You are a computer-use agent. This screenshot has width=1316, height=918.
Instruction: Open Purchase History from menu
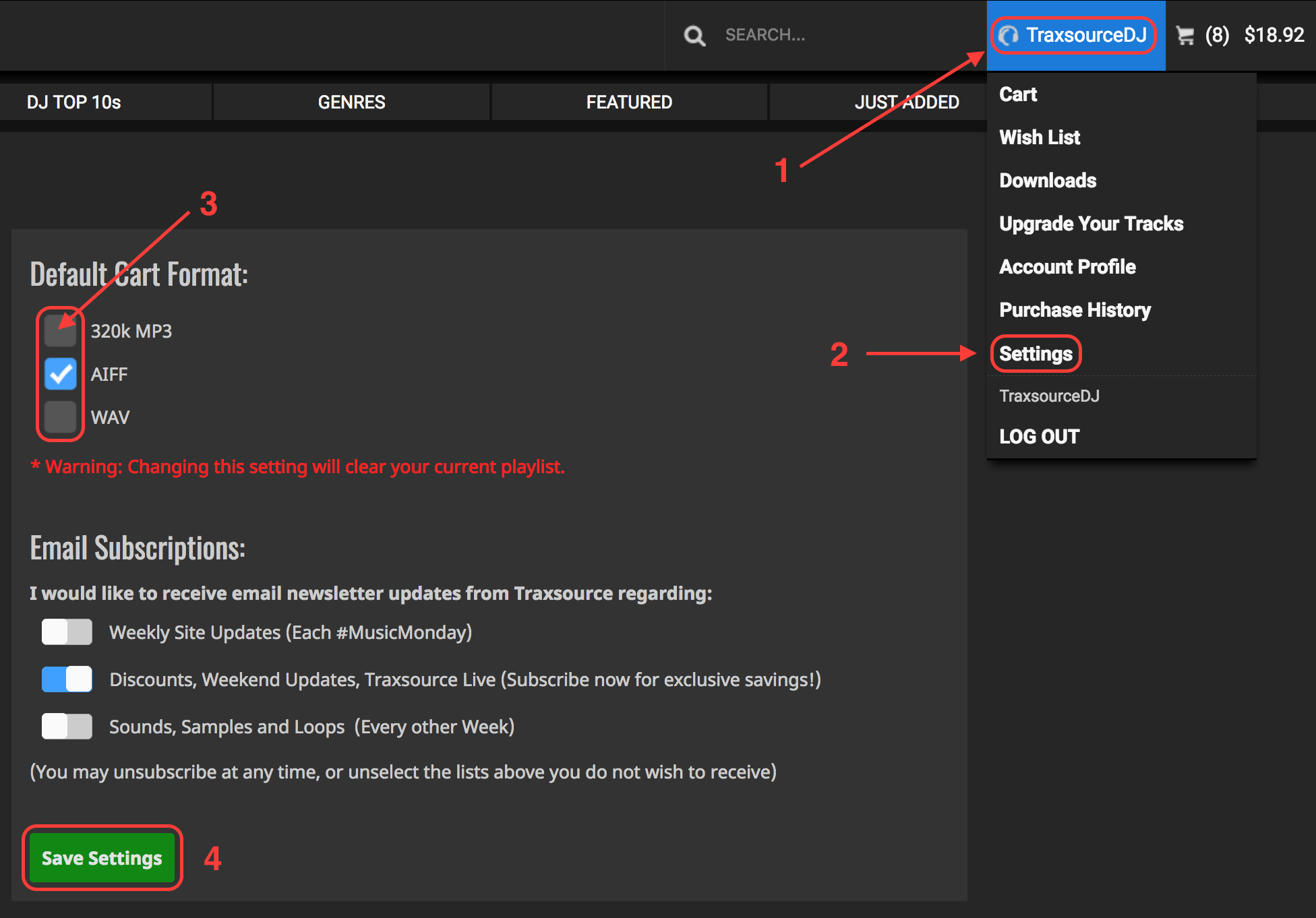tap(1075, 310)
